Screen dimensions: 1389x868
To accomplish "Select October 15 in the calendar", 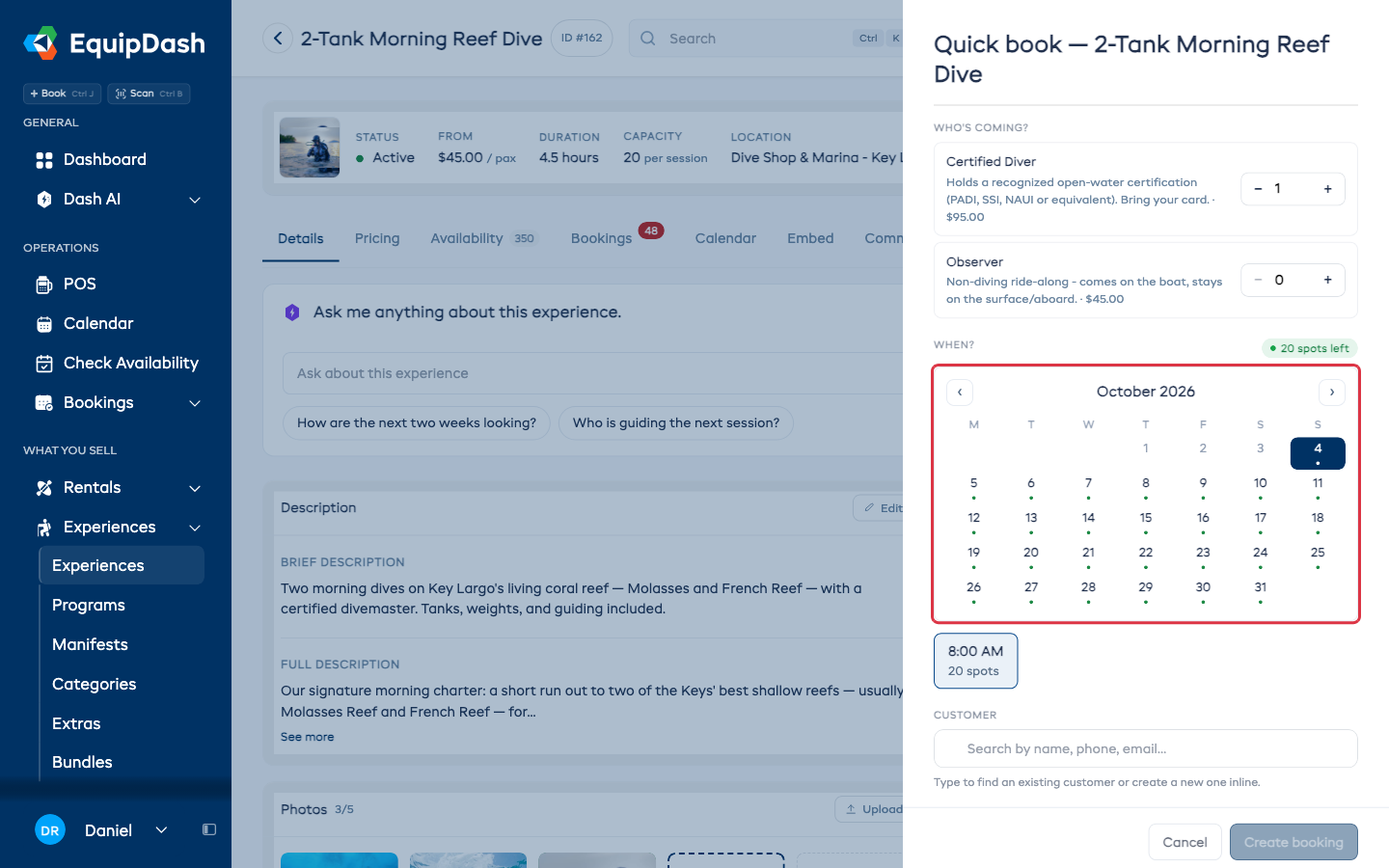I will [1146, 522].
